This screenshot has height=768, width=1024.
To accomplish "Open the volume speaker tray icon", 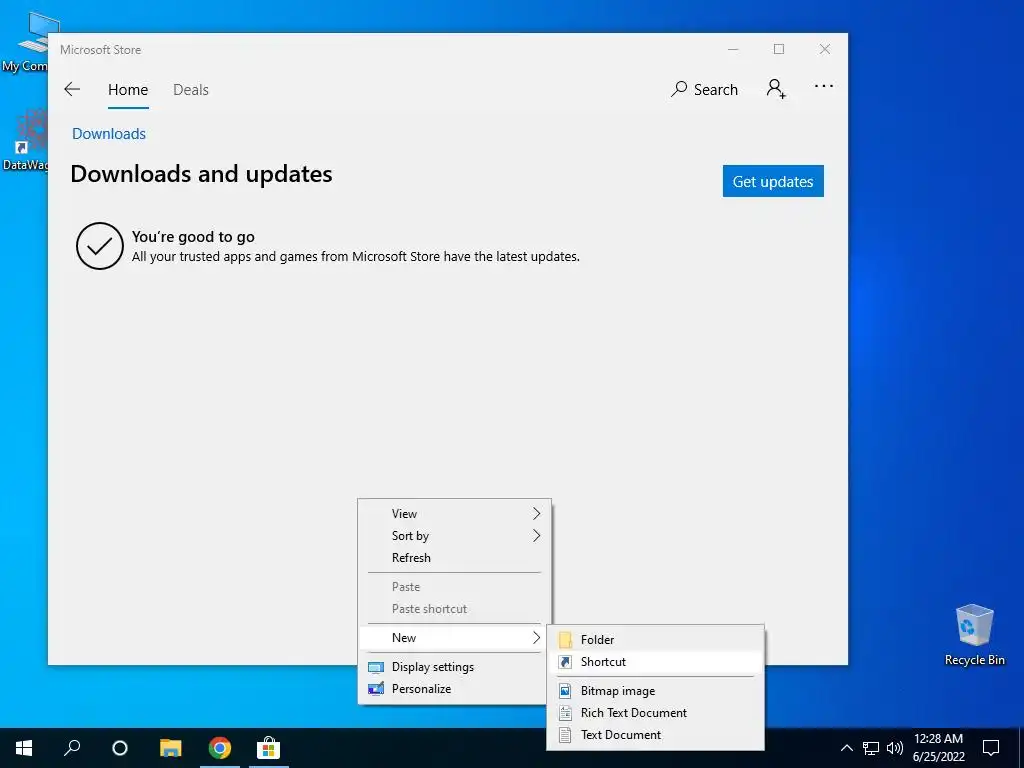I will click(x=895, y=748).
